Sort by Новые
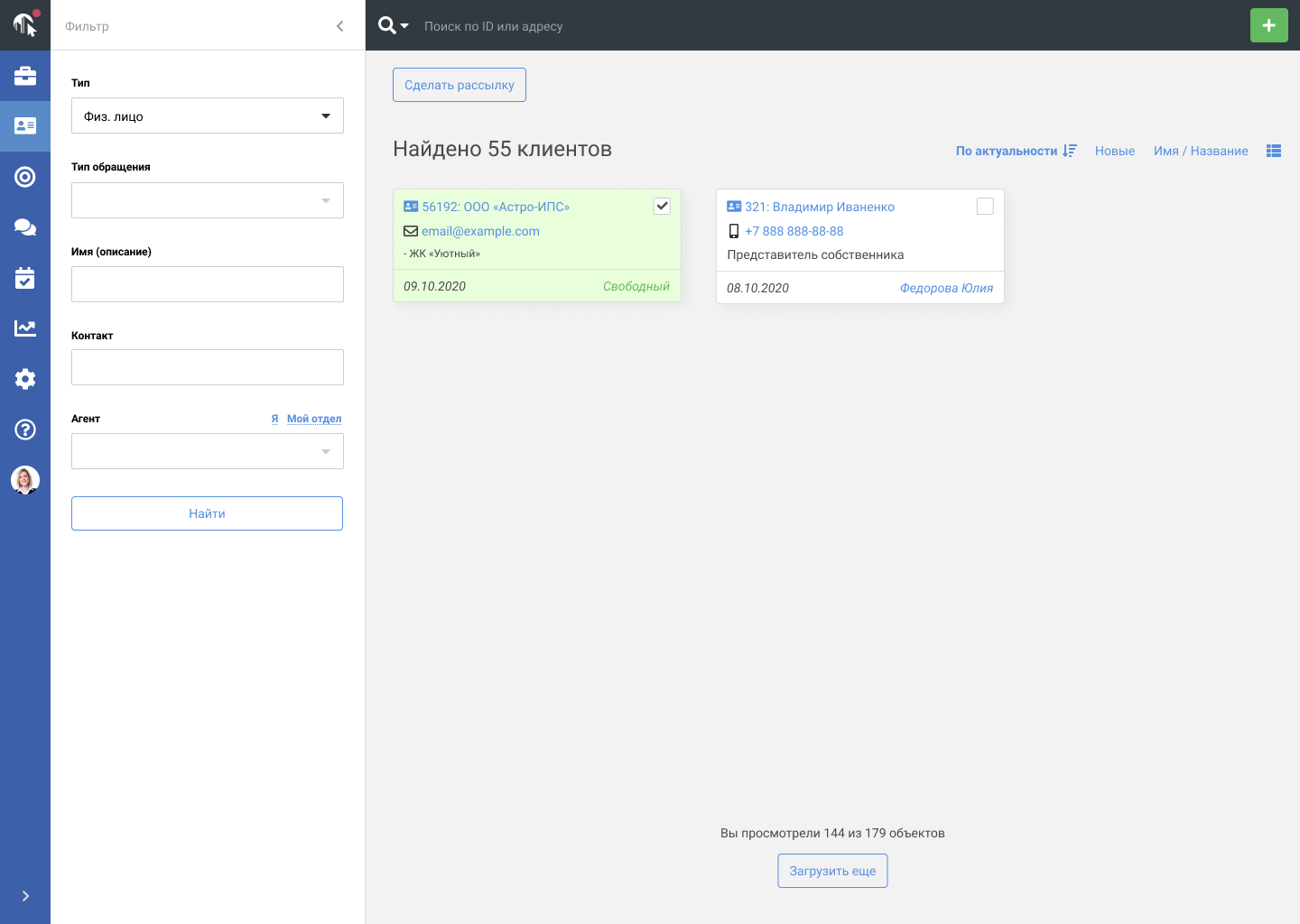Image resolution: width=1300 pixels, height=924 pixels. [1115, 151]
